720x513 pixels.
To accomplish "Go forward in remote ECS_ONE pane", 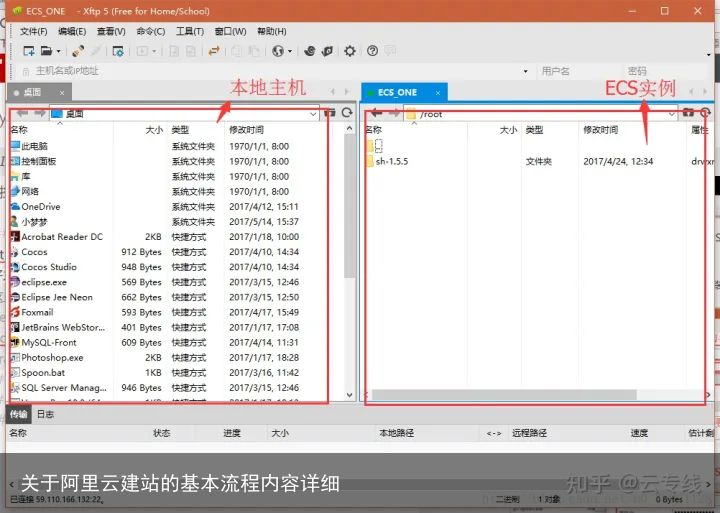I will [x=394, y=113].
